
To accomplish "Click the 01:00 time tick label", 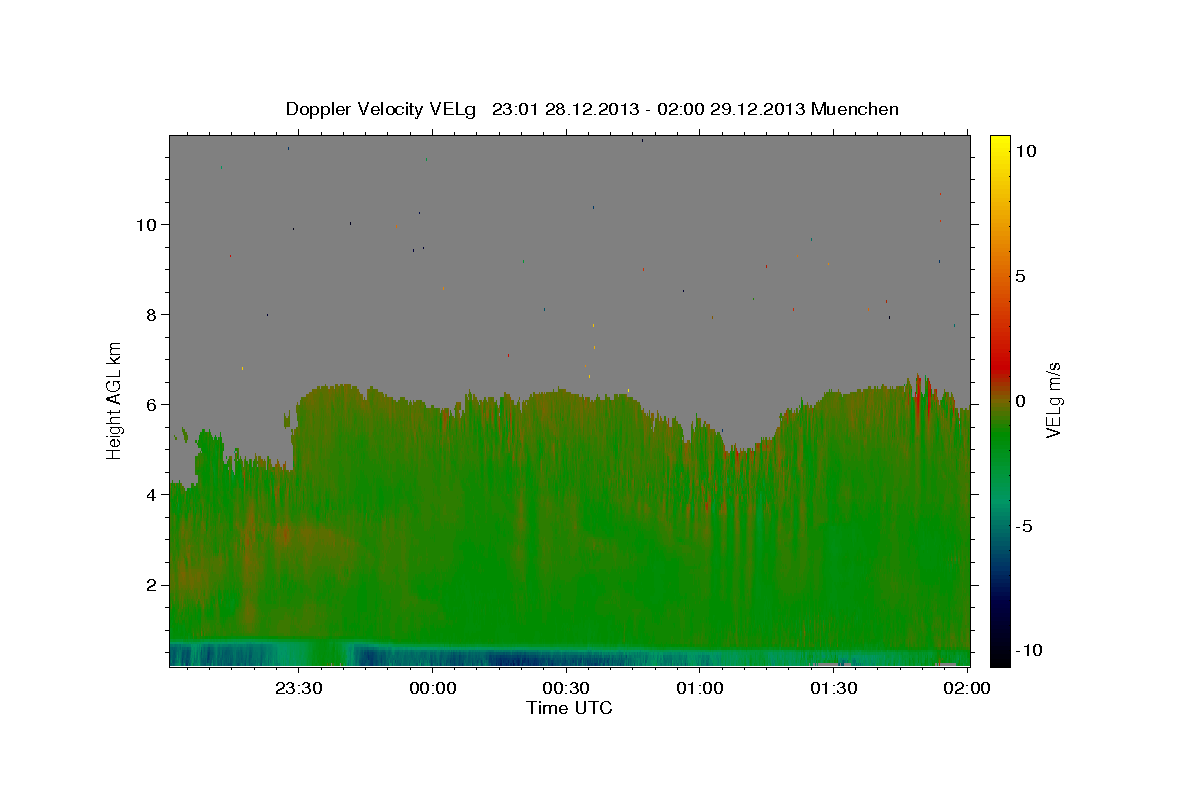I will [x=700, y=688].
